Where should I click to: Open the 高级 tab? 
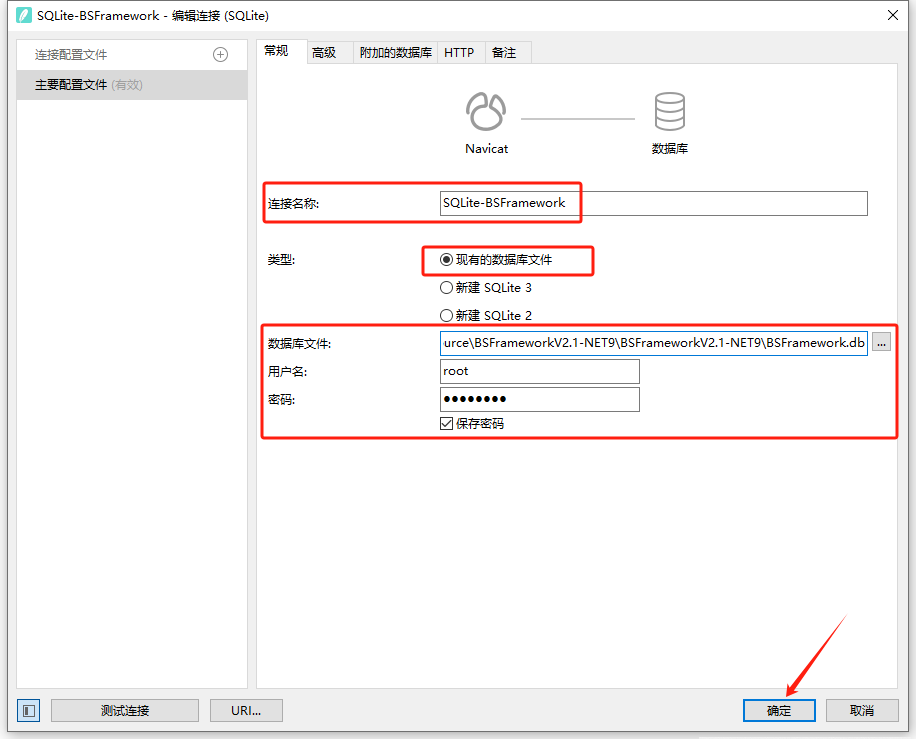pos(330,53)
